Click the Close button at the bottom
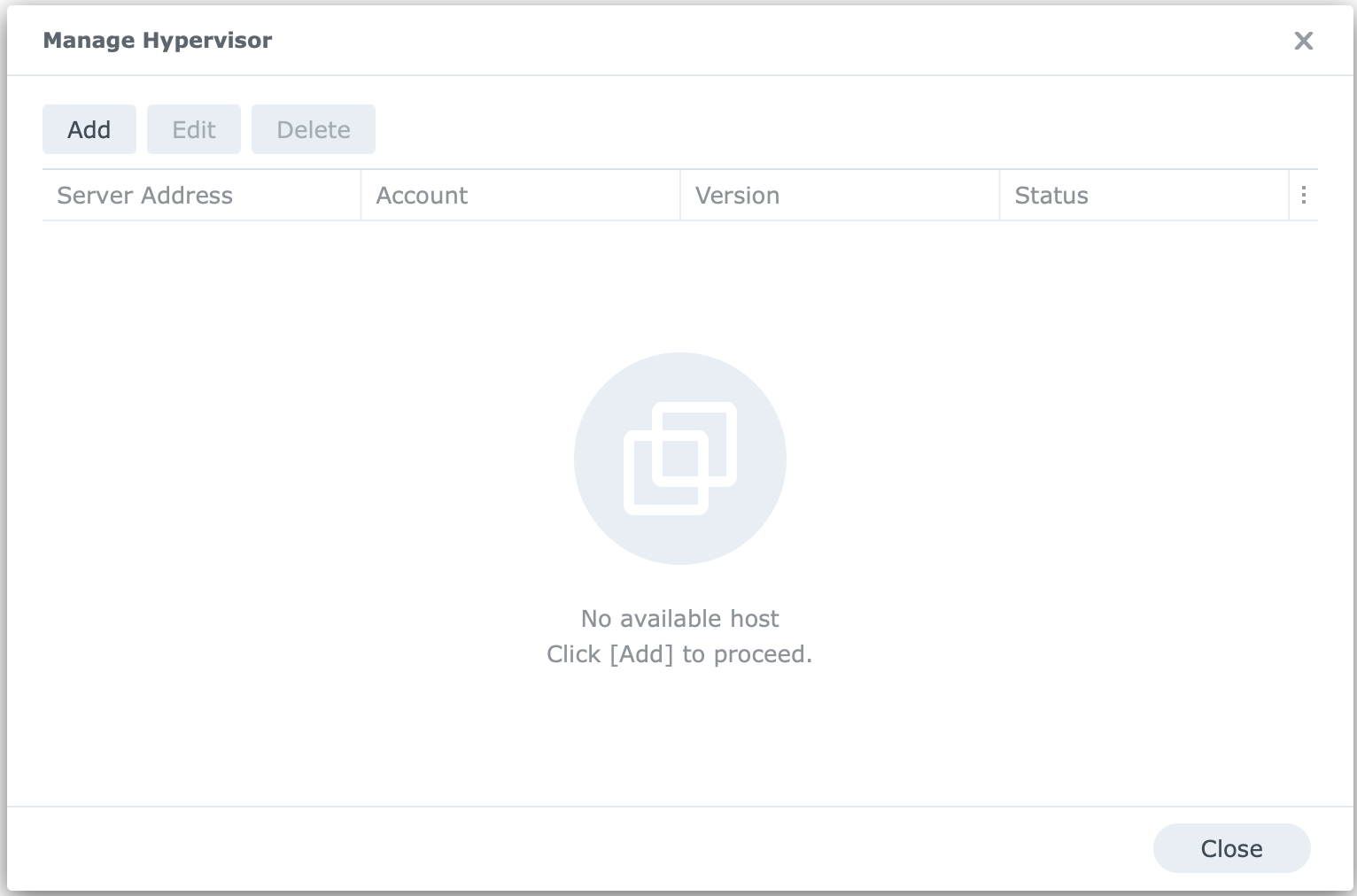Viewport: 1357px width, 896px height. tap(1231, 848)
